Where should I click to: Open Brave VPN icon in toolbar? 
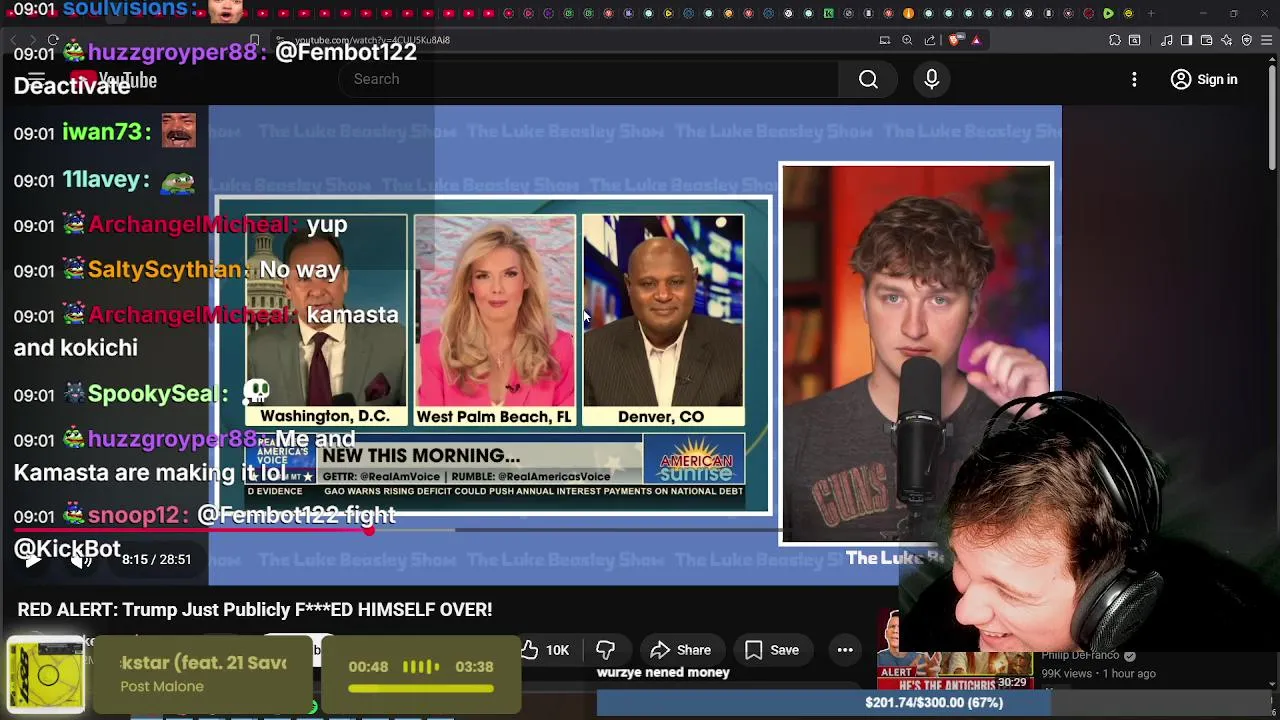point(1246,40)
